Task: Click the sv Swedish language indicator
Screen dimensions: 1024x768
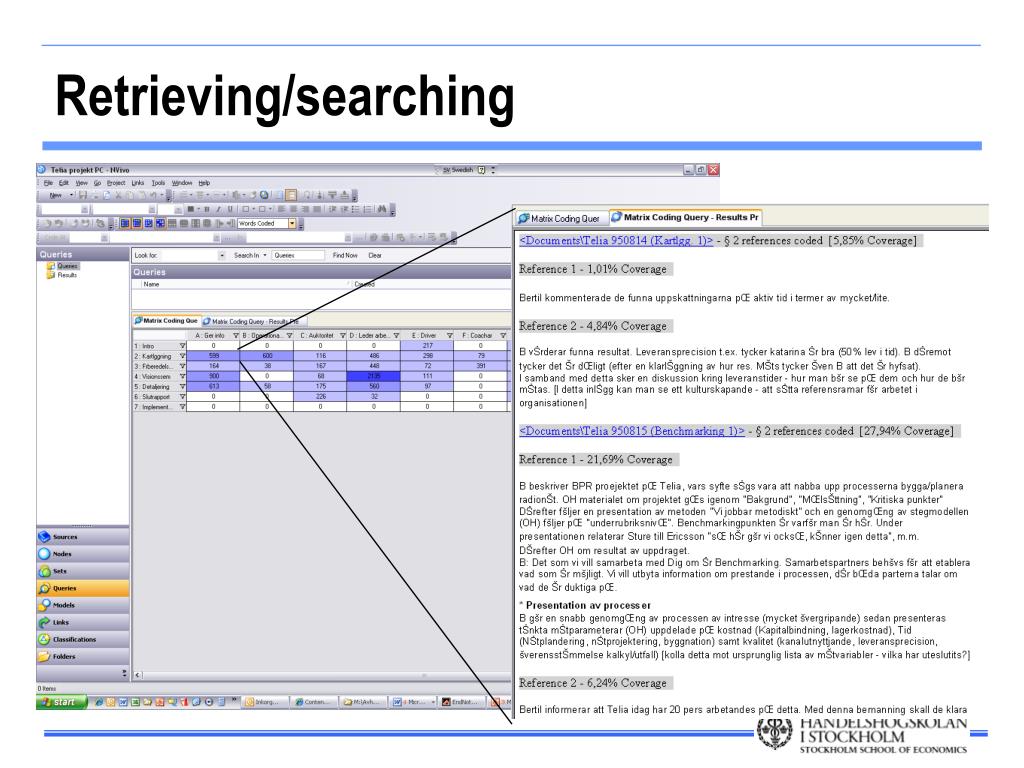Action: pos(458,170)
